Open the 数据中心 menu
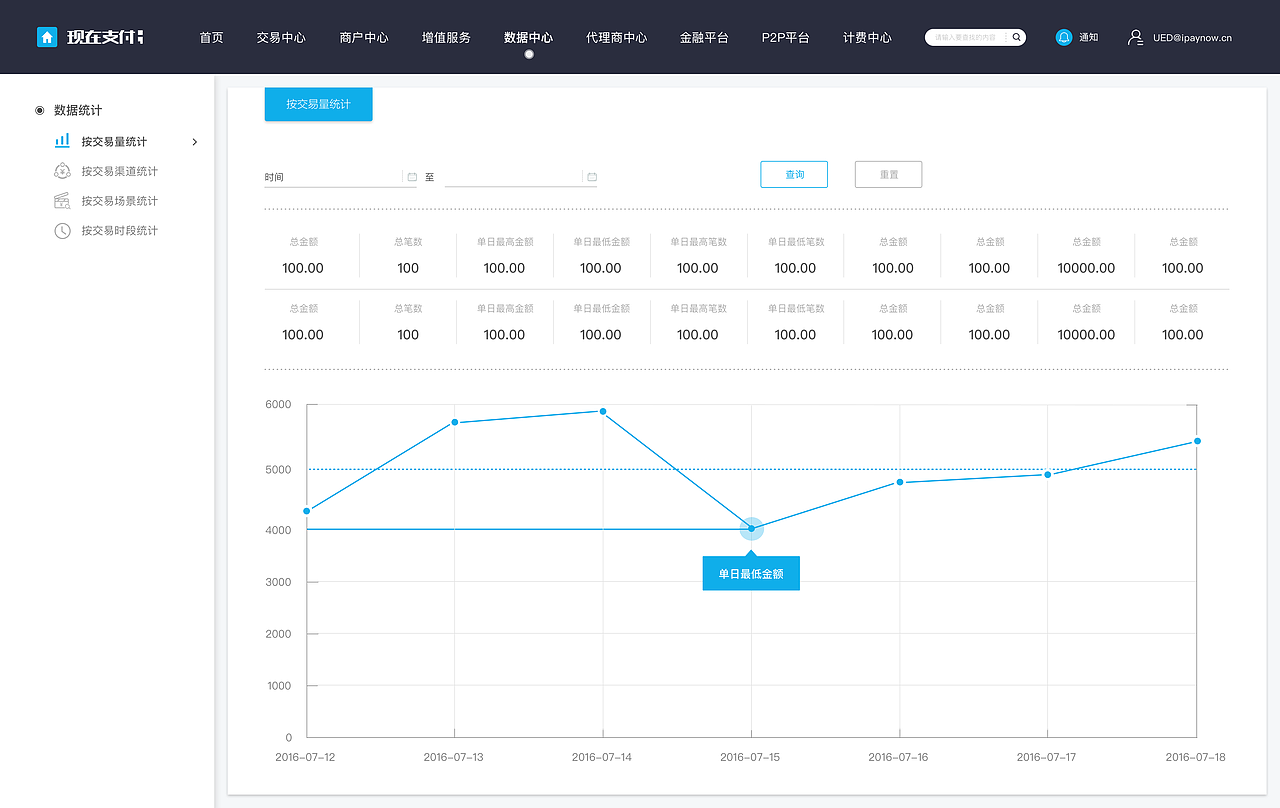 pos(528,37)
